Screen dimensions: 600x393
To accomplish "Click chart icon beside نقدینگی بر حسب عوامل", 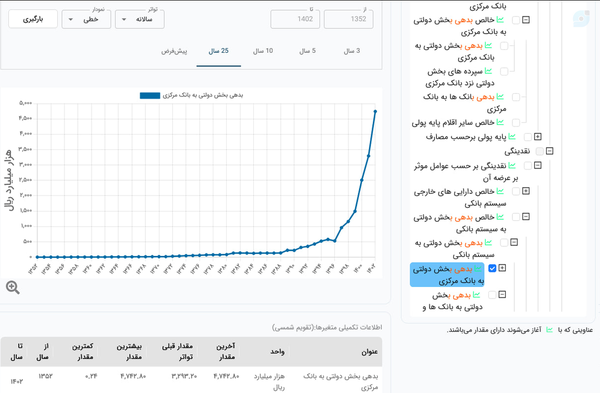I will (x=512, y=166).
